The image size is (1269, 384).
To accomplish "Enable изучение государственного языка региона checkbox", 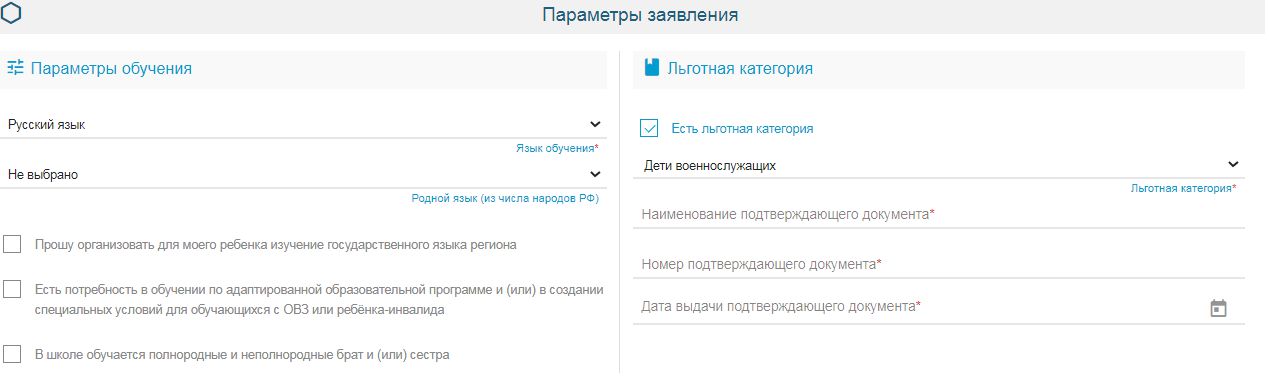I will 12,244.
